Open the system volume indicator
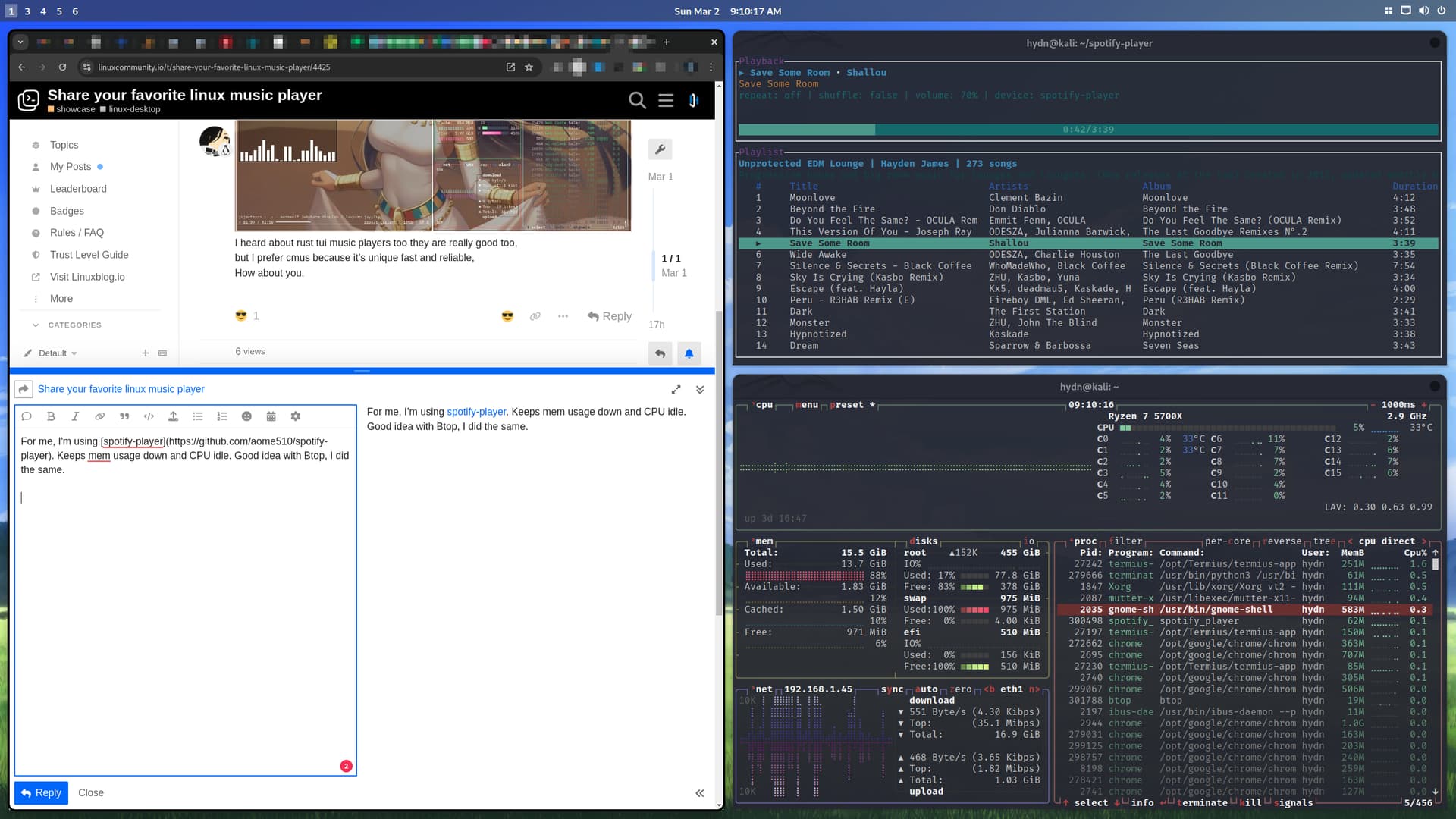 tap(1423, 11)
